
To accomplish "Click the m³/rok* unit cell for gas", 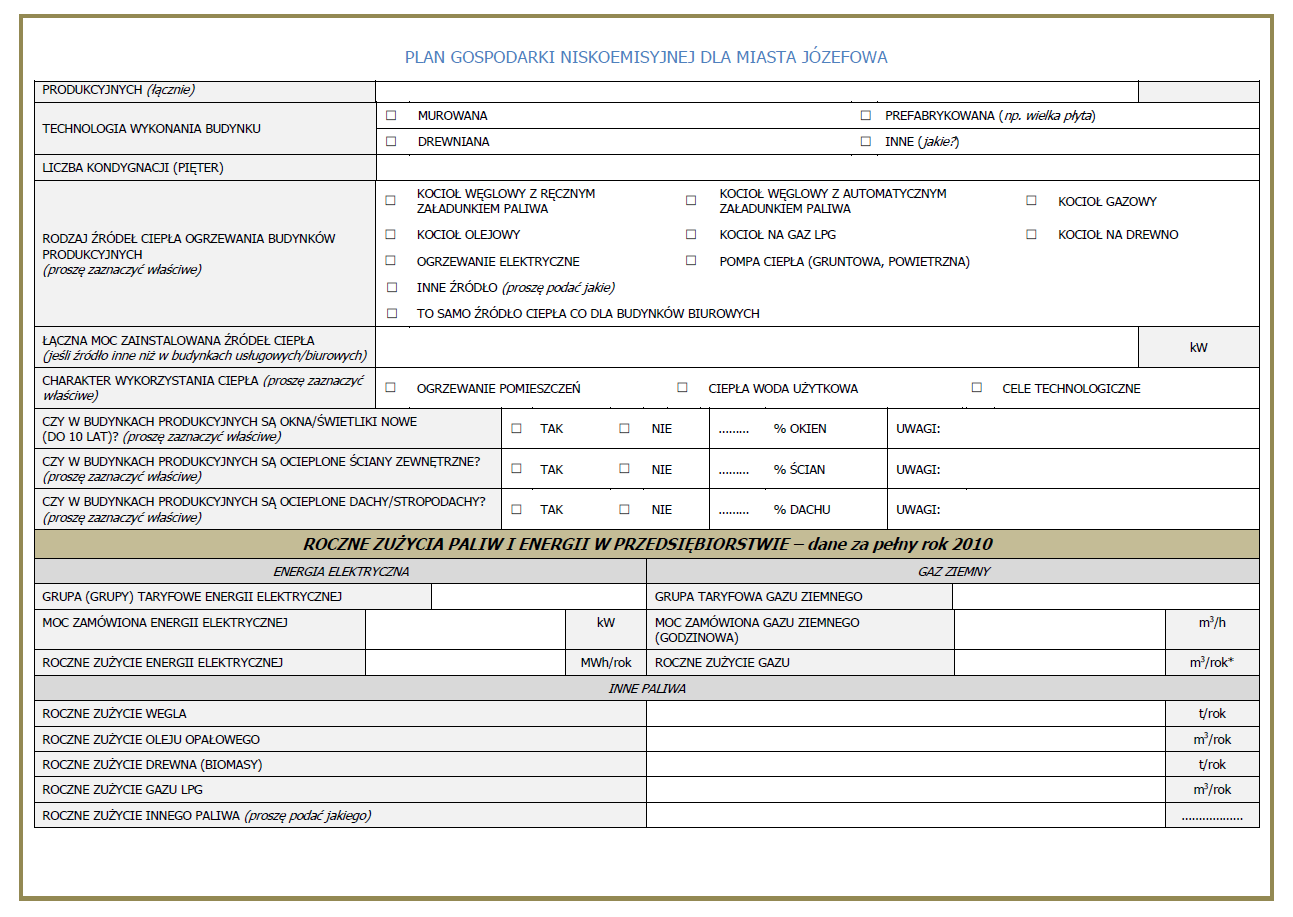I will pyautogui.click(x=1212, y=662).
